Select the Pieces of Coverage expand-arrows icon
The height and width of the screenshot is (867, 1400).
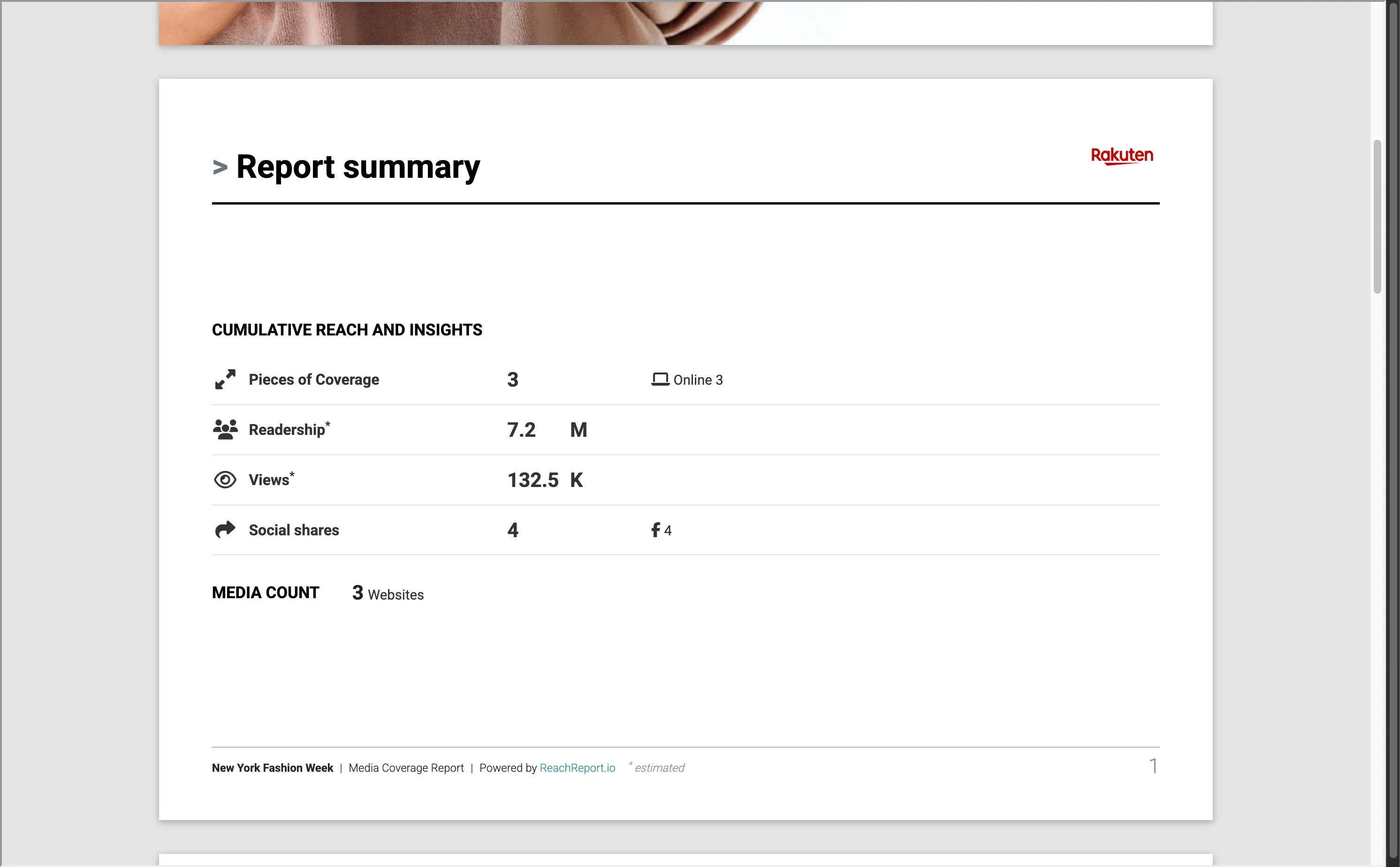224,379
